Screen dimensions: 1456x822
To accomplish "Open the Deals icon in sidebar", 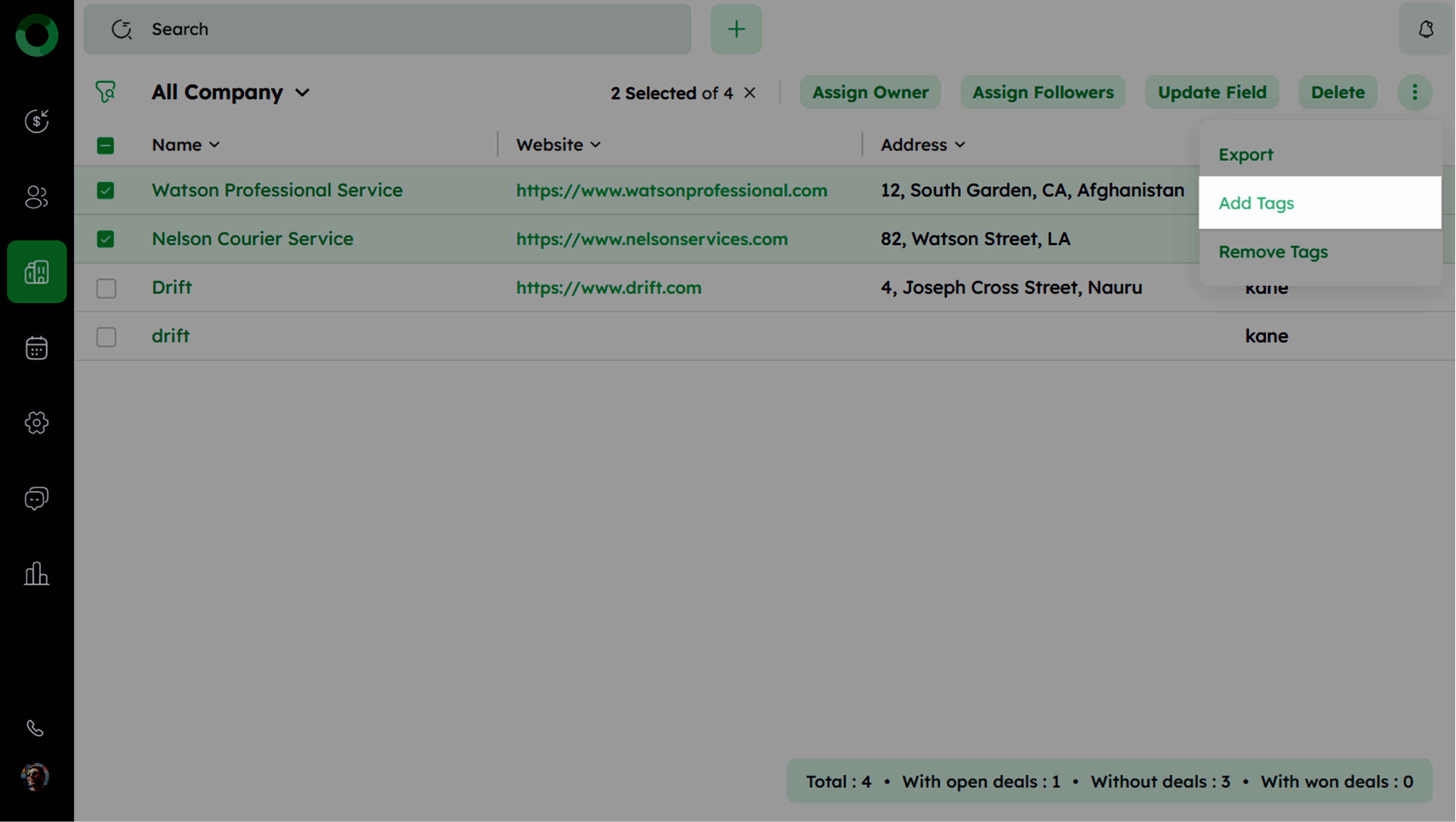I will click(x=37, y=121).
